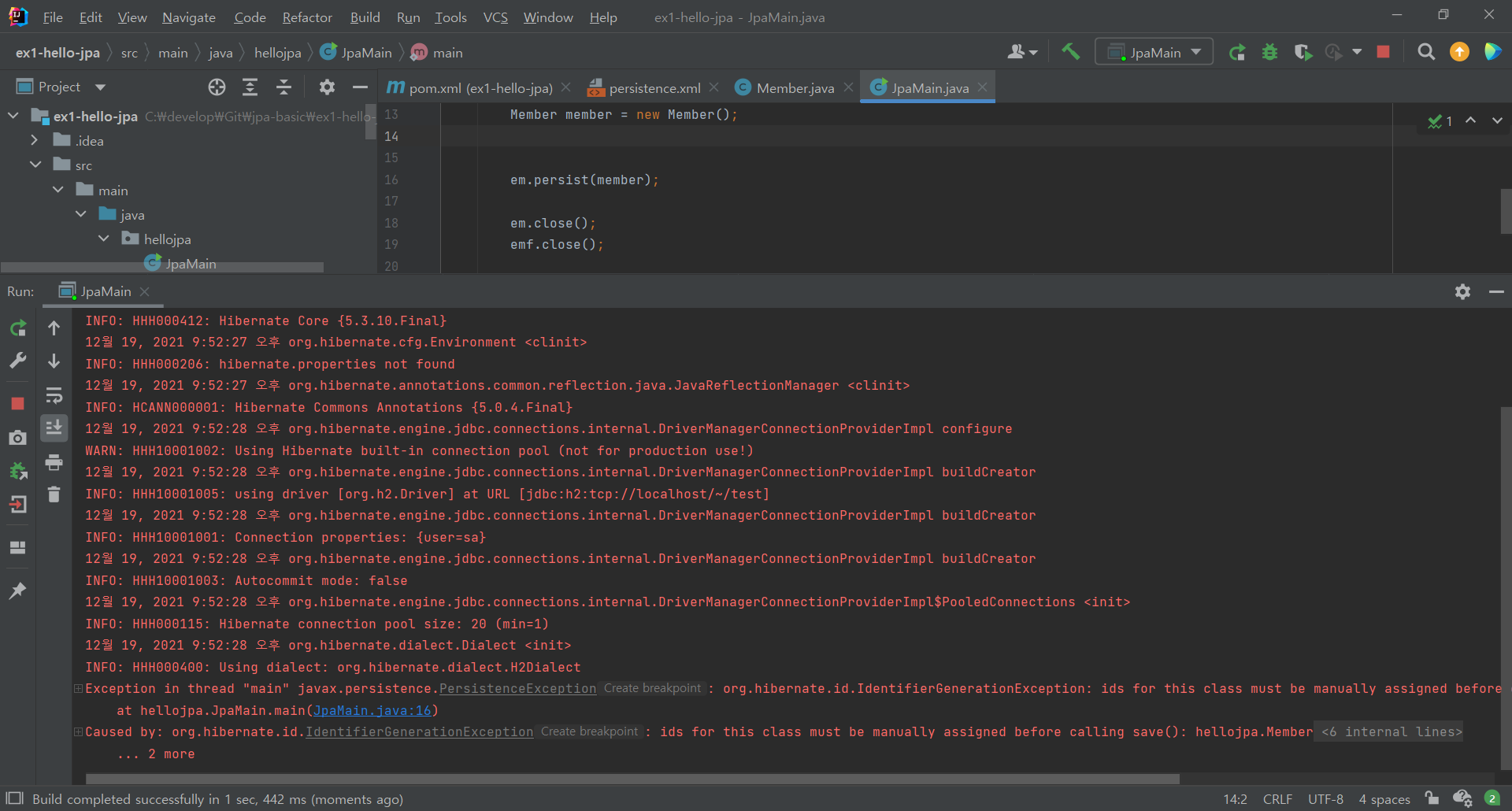Switch to pom.xml tab
This screenshot has width=1512, height=811.
coord(479,87)
